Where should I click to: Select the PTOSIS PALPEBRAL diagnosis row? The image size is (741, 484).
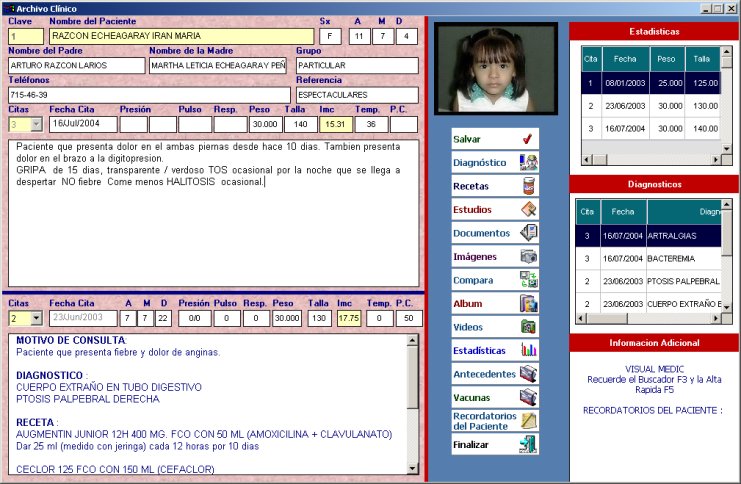pyautogui.click(x=648, y=281)
